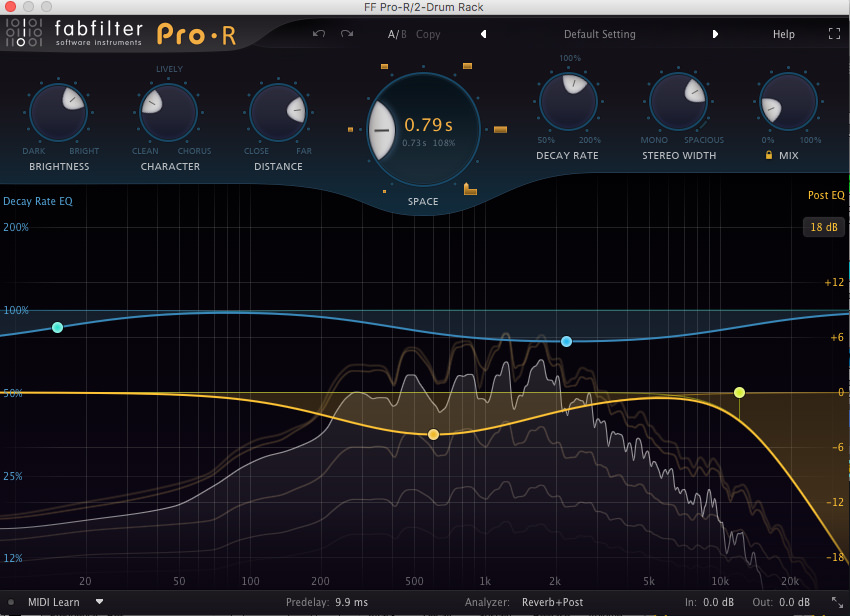Click the LIVELY label above Character knob
The width and height of the screenshot is (850, 616).
coord(169,69)
